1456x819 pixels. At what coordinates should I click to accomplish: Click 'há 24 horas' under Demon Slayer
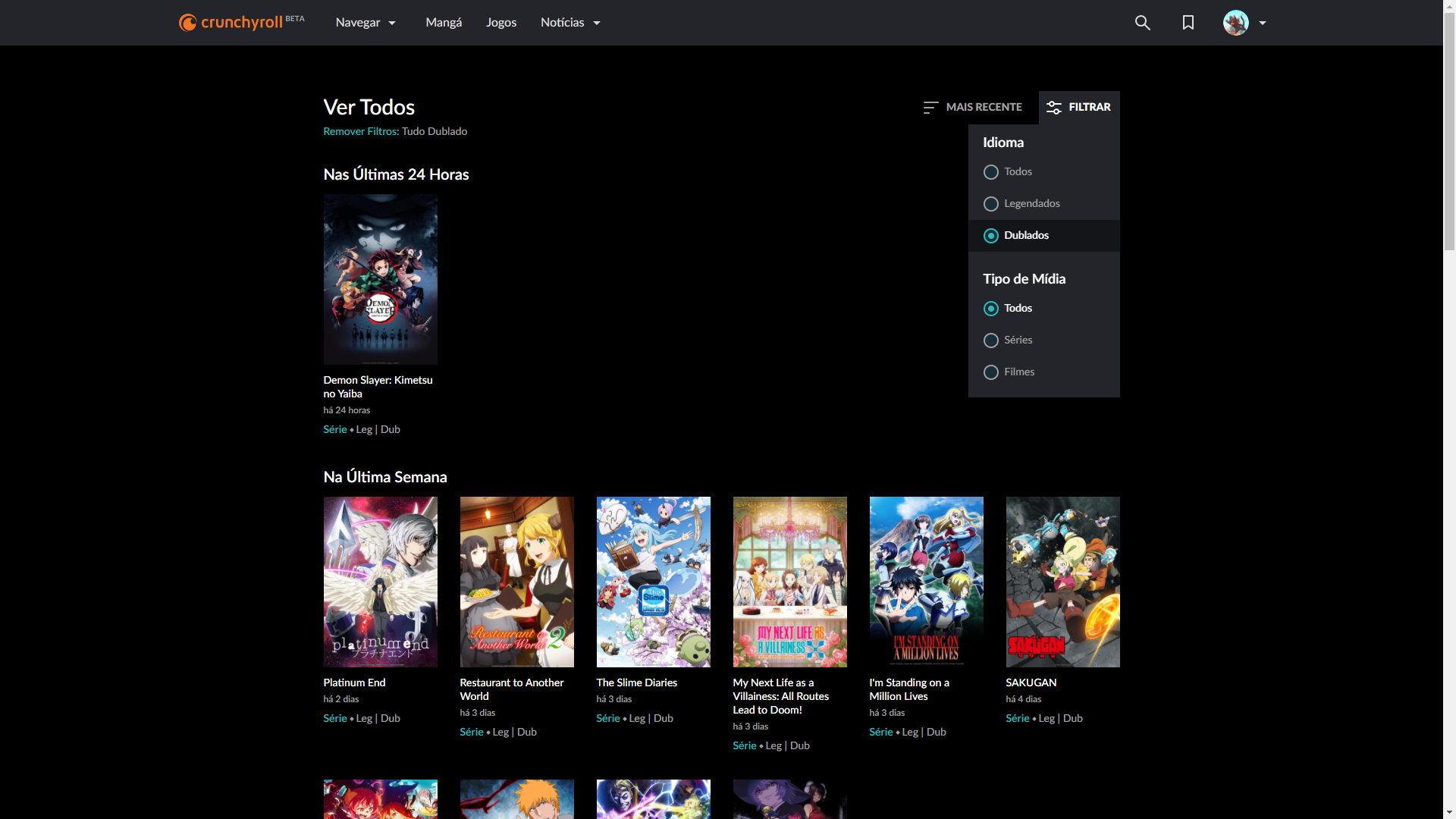coord(347,410)
